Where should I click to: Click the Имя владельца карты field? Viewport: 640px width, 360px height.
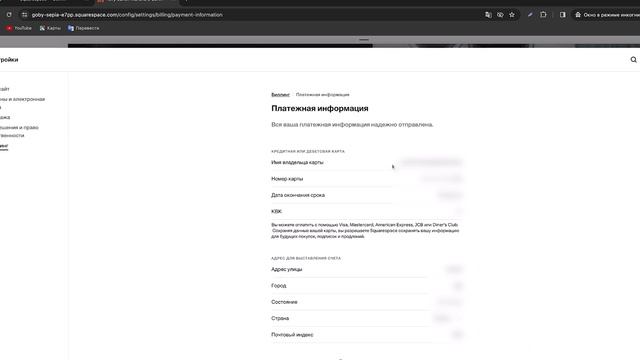[x=367, y=162]
